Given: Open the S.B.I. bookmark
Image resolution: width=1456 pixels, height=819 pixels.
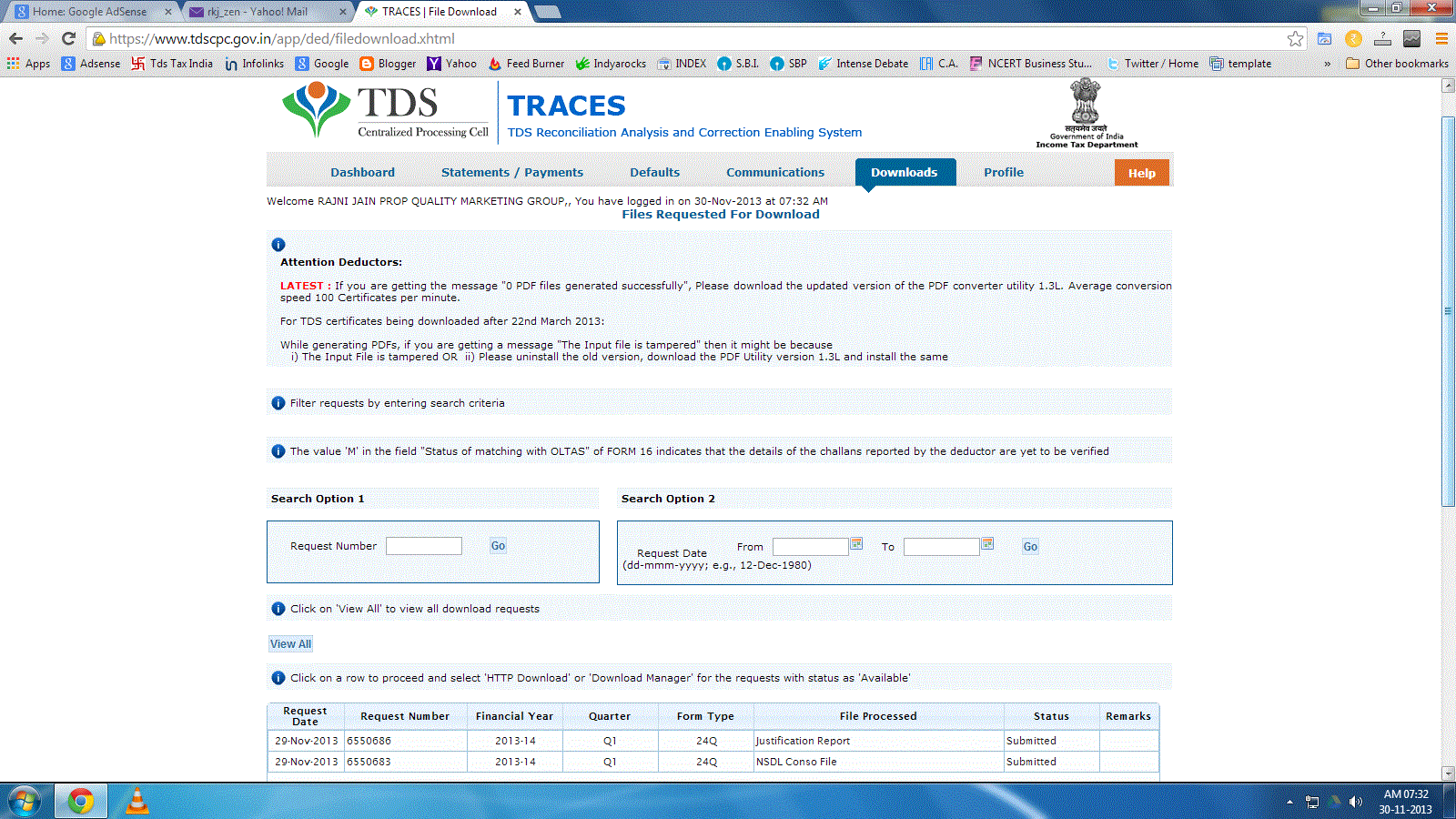Looking at the screenshot, I should point(738,64).
